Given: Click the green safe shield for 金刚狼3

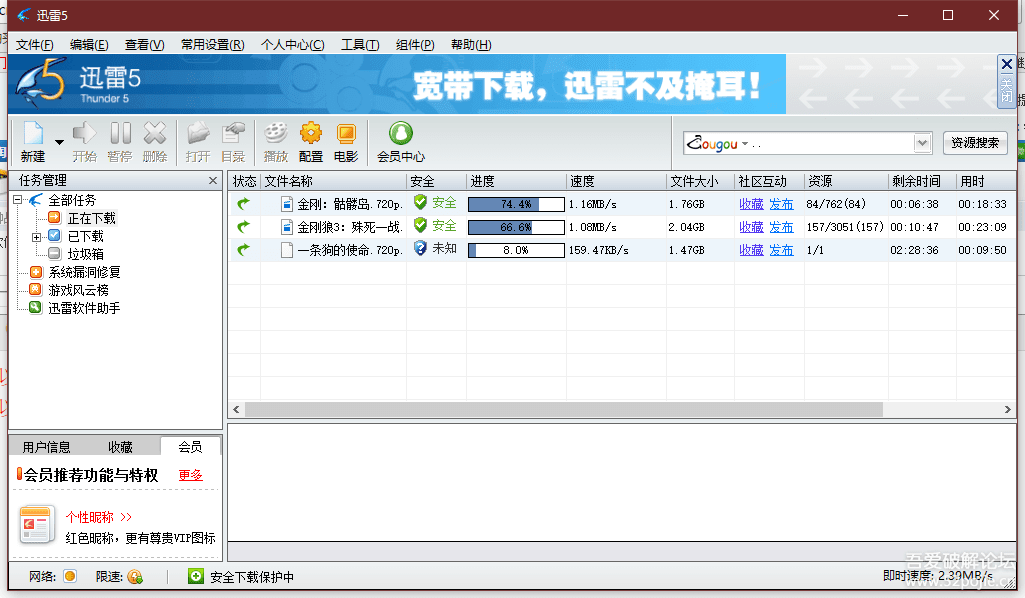Looking at the screenshot, I should [x=420, y=225].
